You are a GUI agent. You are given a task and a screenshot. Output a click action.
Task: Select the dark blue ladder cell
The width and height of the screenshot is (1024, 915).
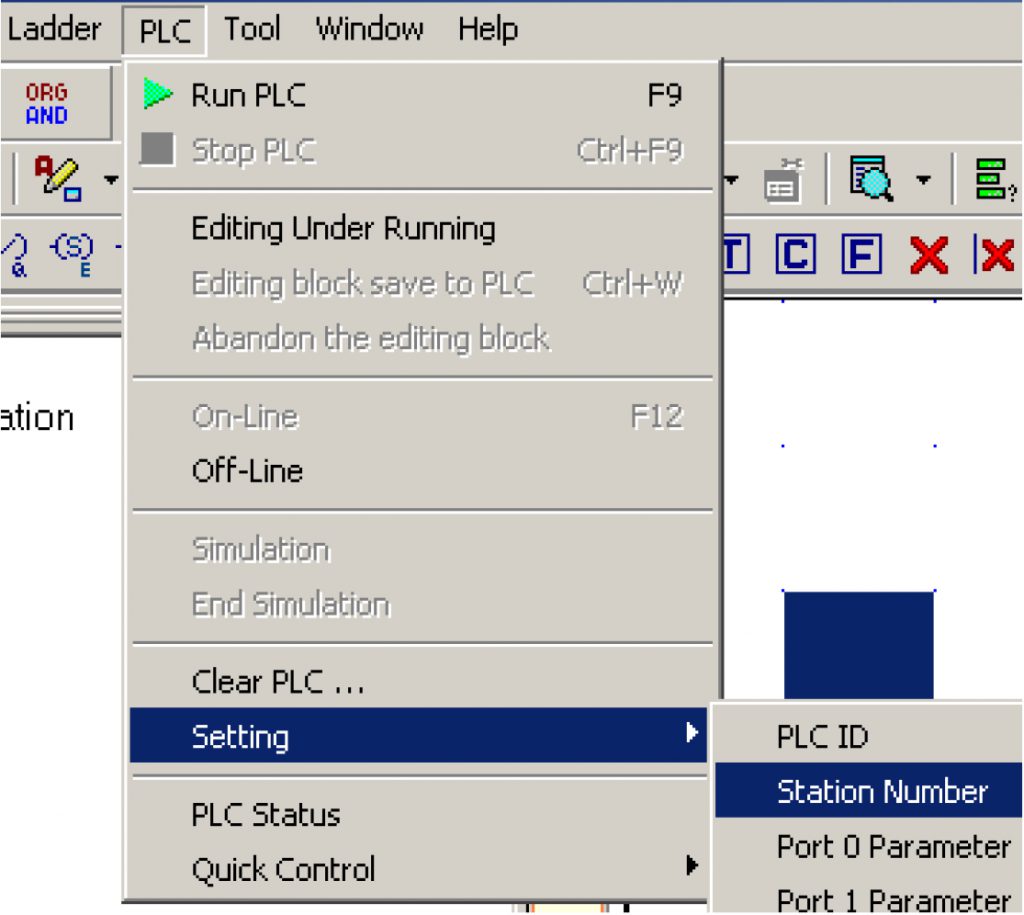tap(858, 645)
